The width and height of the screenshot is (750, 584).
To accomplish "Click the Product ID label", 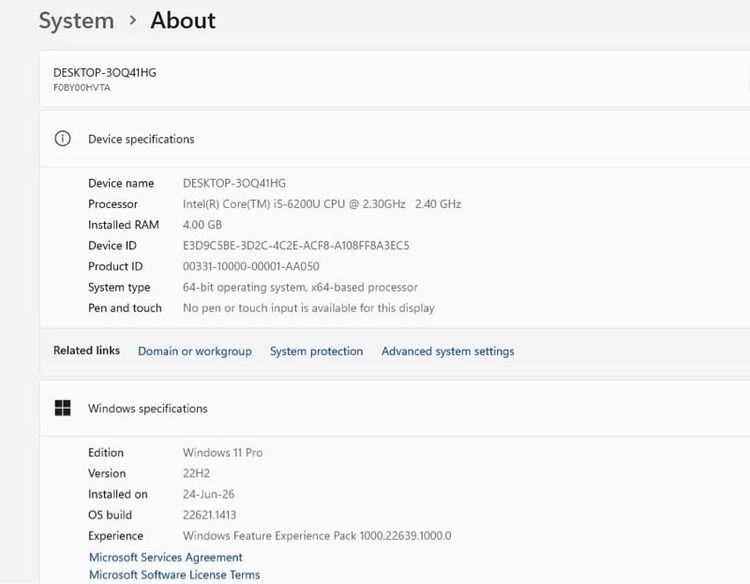I will coord(115,266).
